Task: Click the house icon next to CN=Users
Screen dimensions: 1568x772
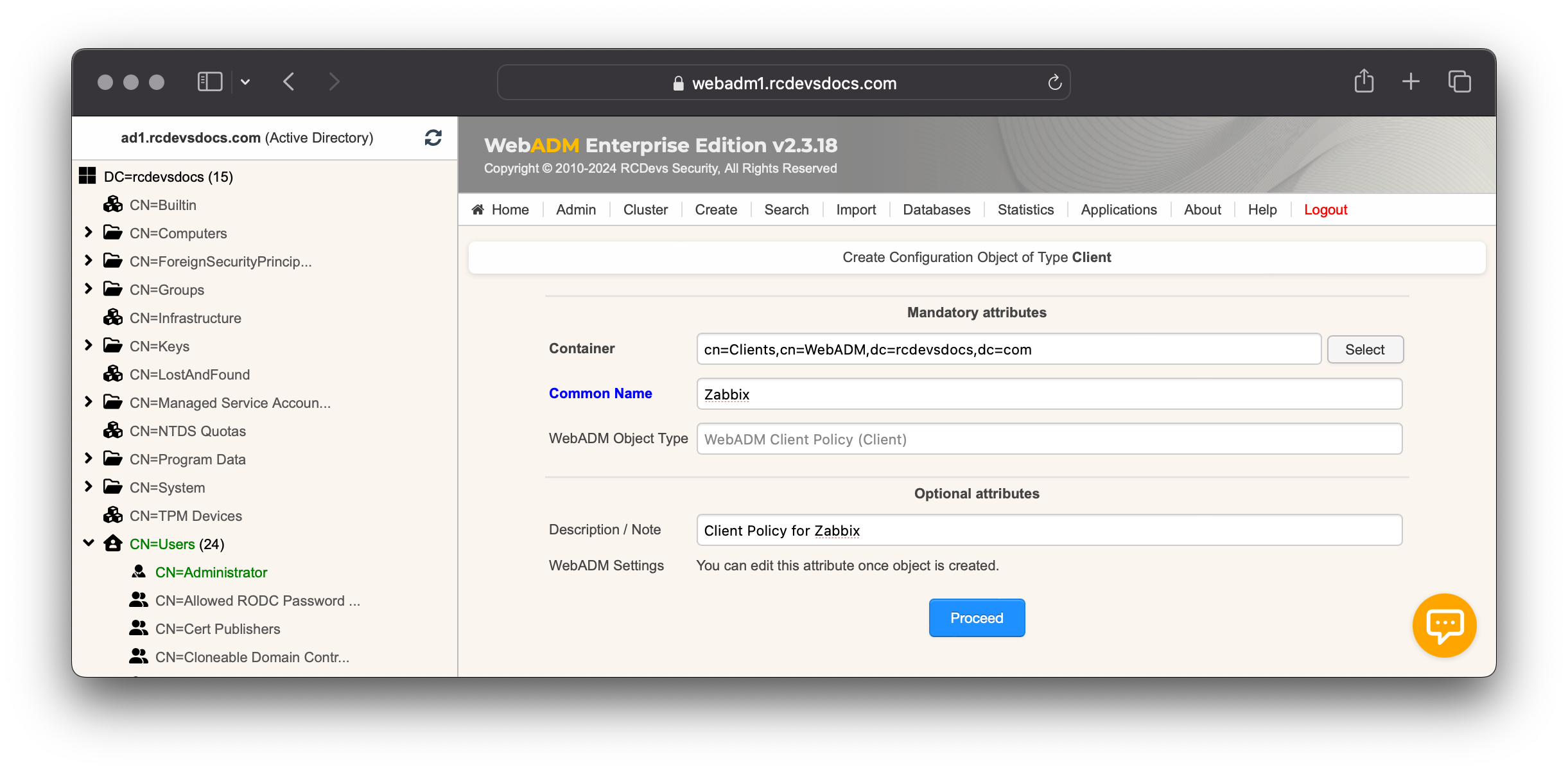Action: click(113, 543)
